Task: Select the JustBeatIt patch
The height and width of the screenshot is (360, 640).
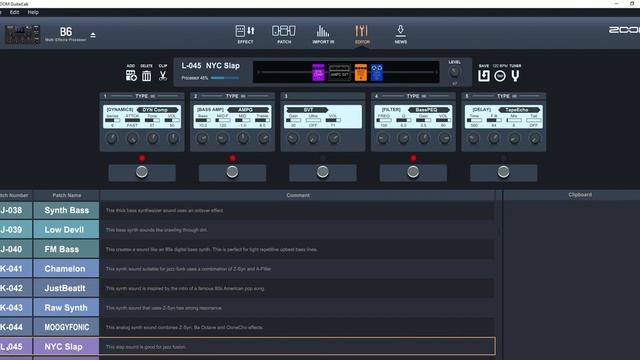Action: click(67, 288)
